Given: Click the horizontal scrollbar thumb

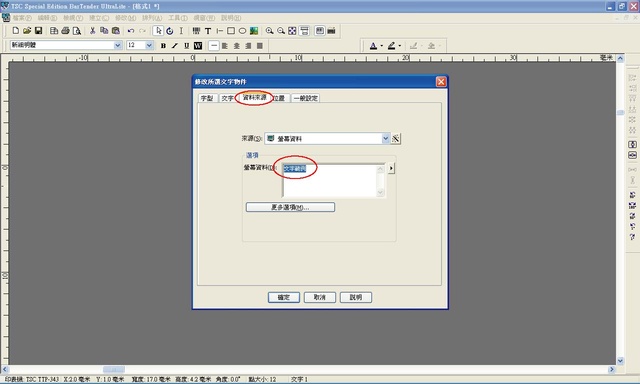Looking at the screenshot, I should (114, 369).
